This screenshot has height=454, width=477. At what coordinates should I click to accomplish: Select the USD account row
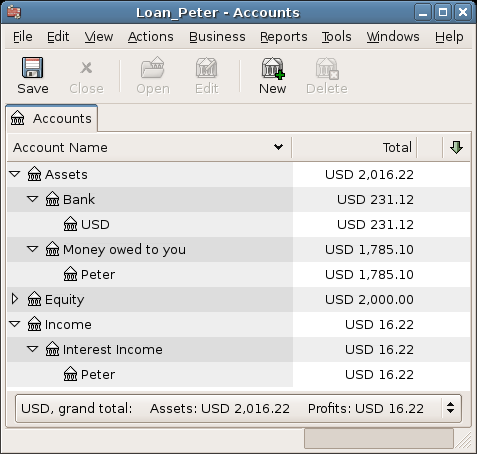coord(239,224)
